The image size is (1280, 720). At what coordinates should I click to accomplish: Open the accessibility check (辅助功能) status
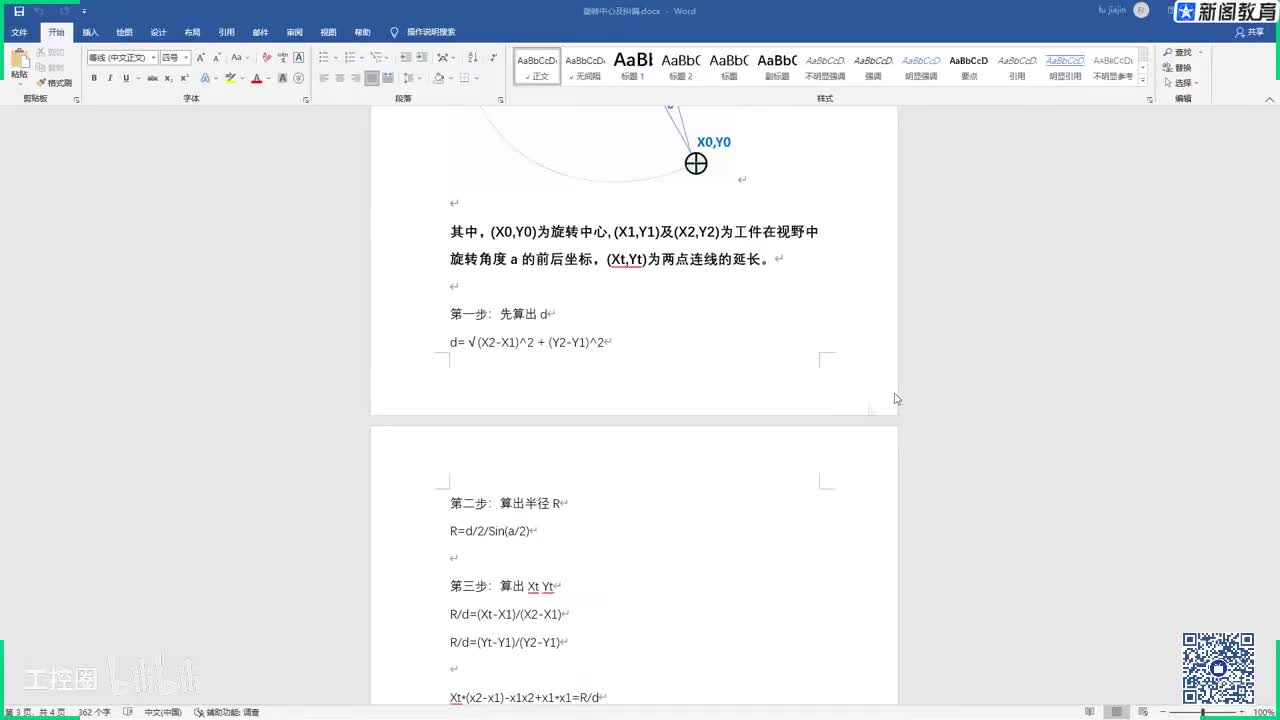[x=227, y=712]
